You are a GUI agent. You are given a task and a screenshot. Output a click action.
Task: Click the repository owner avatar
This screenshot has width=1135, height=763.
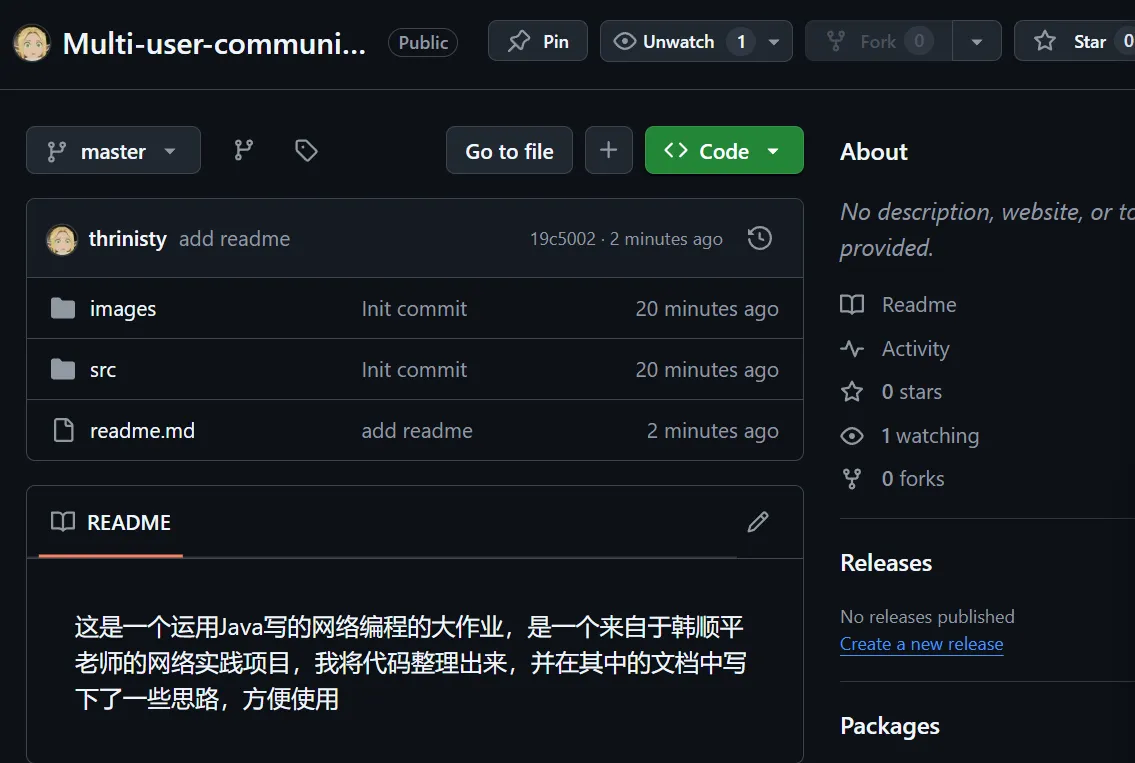[x=31, y=42]
